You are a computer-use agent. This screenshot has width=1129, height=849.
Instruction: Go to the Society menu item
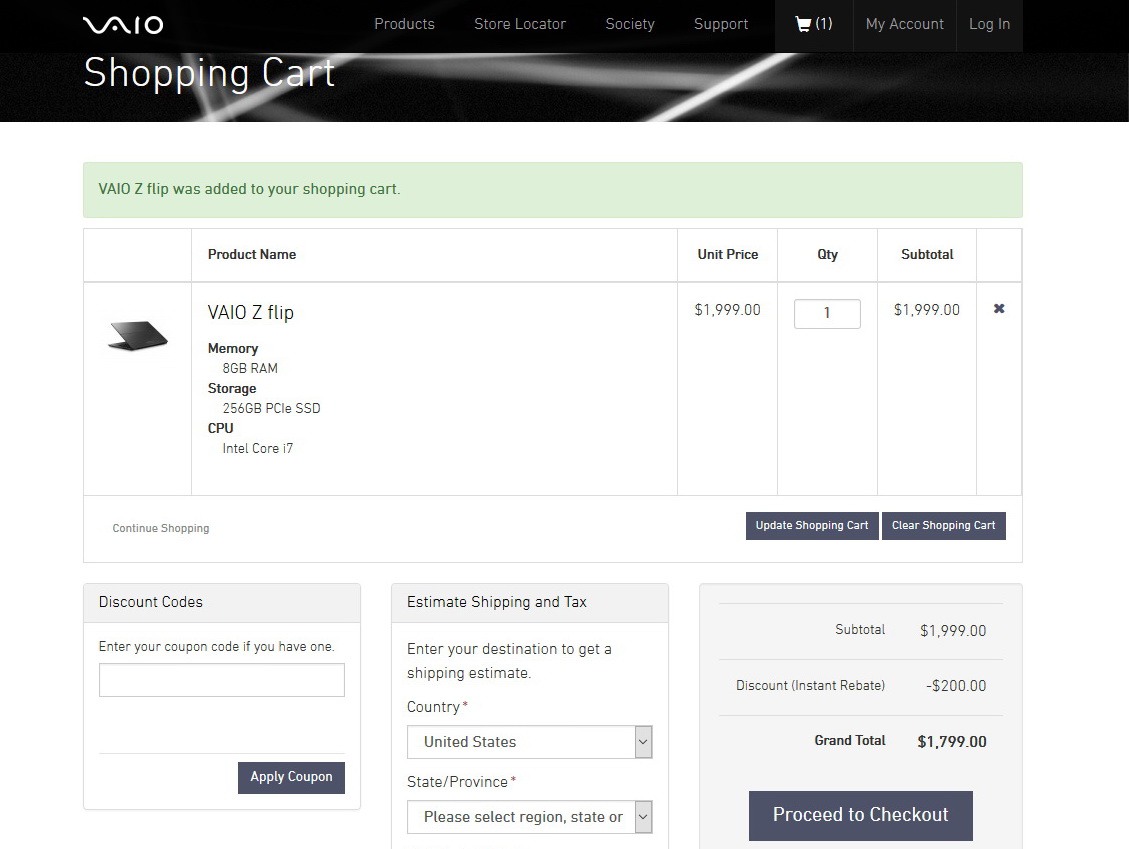(x=629, y=24)
